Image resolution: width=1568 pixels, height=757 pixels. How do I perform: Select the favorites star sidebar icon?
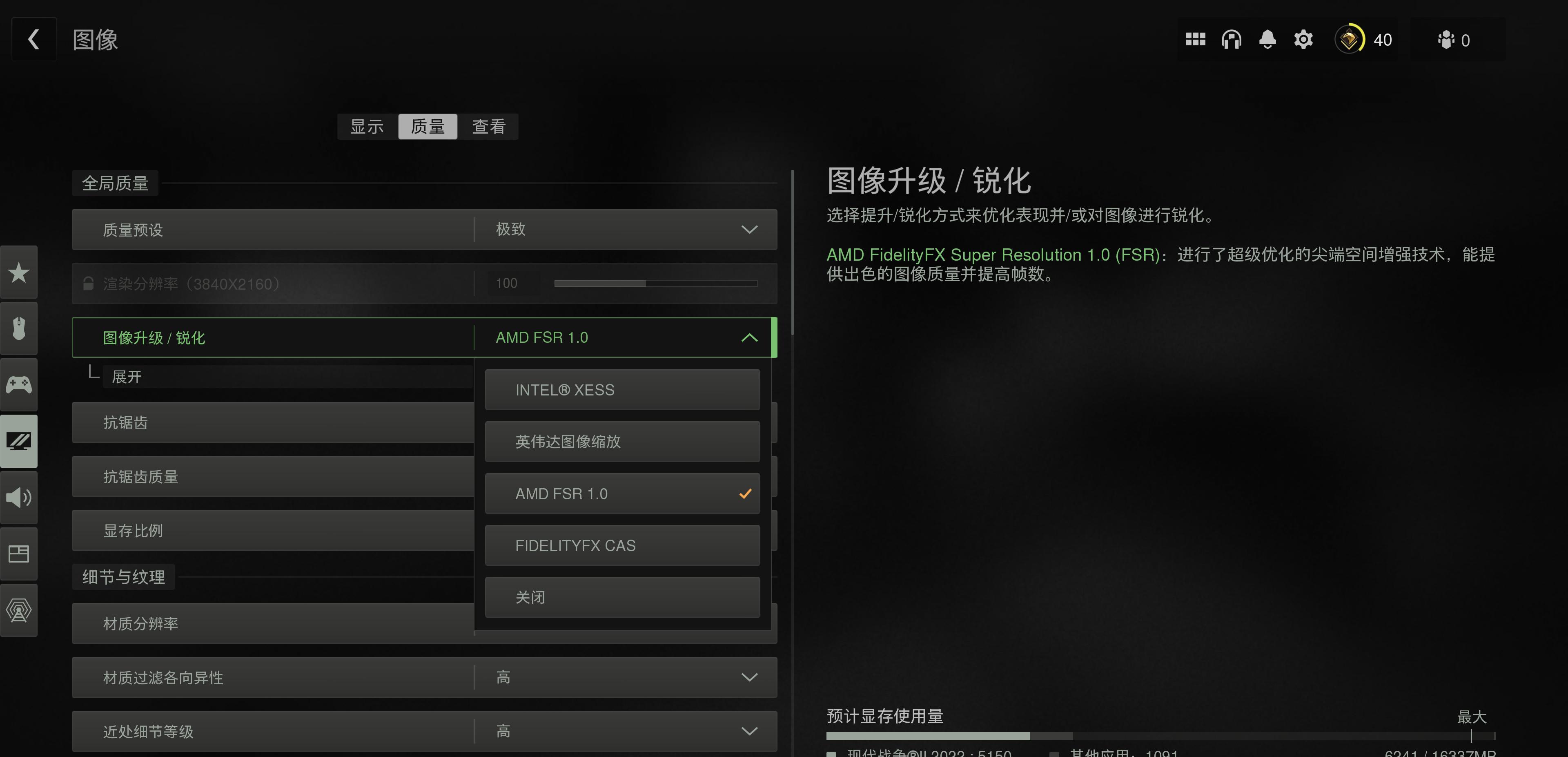click(x=19, y=272)
